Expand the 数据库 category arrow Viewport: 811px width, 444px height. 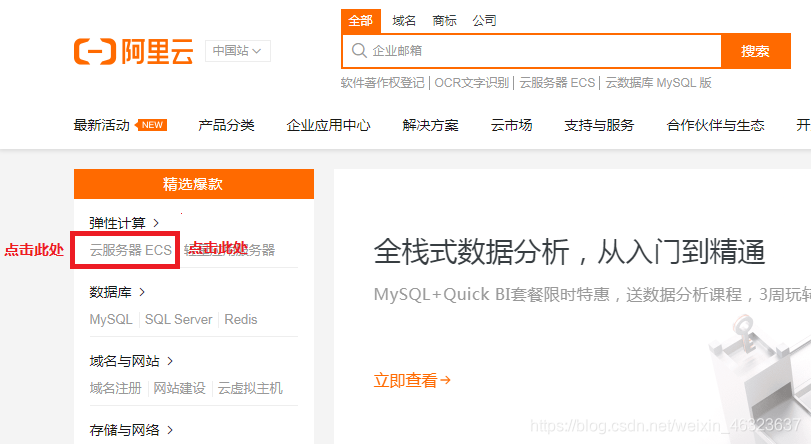[x=142, y=292]
